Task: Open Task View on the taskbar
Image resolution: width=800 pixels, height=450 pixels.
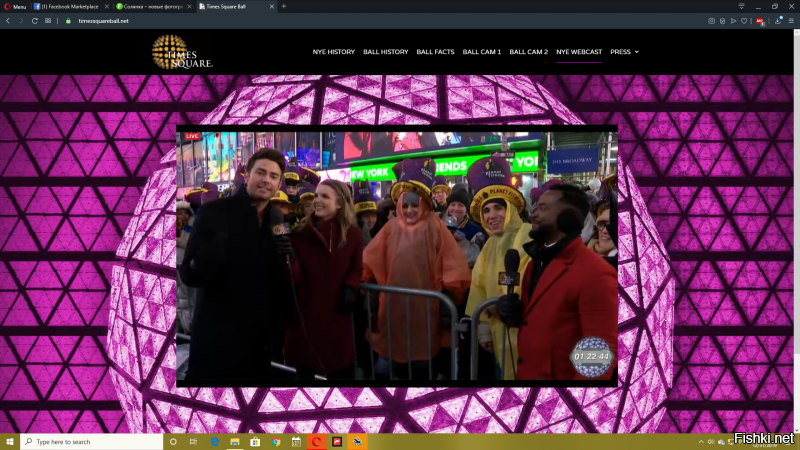Action: [x=193, y=442]
